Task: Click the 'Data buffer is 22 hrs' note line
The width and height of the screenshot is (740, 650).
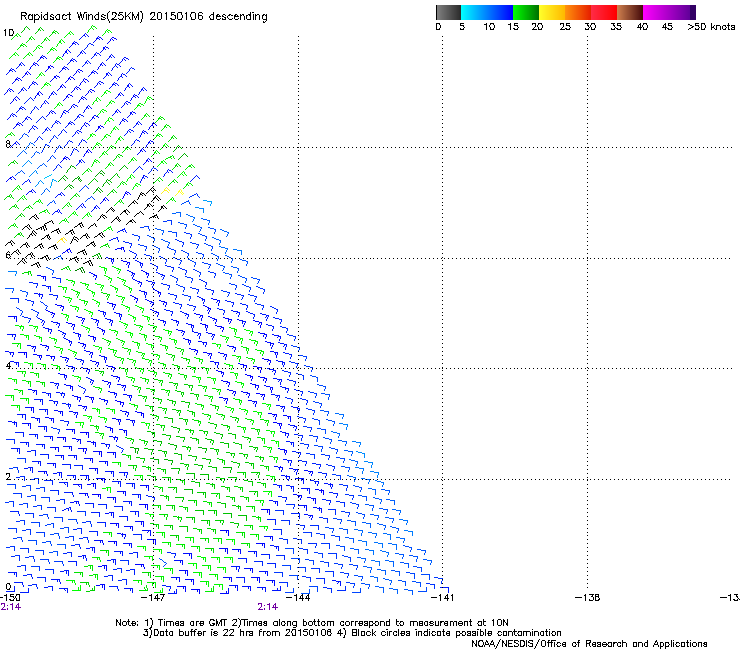Action: coord(352,633)
